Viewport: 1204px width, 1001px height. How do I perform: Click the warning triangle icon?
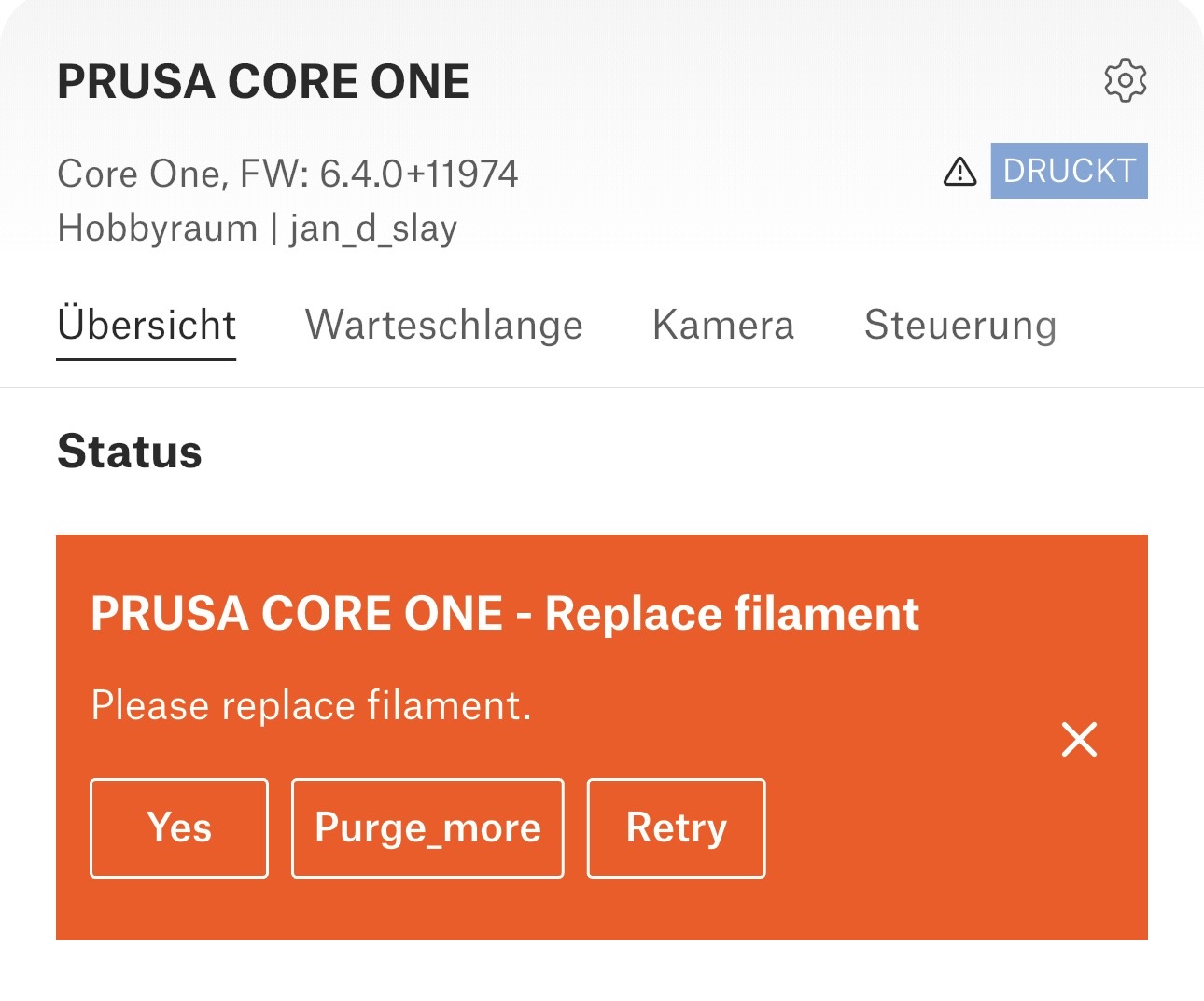click(959, 172)
